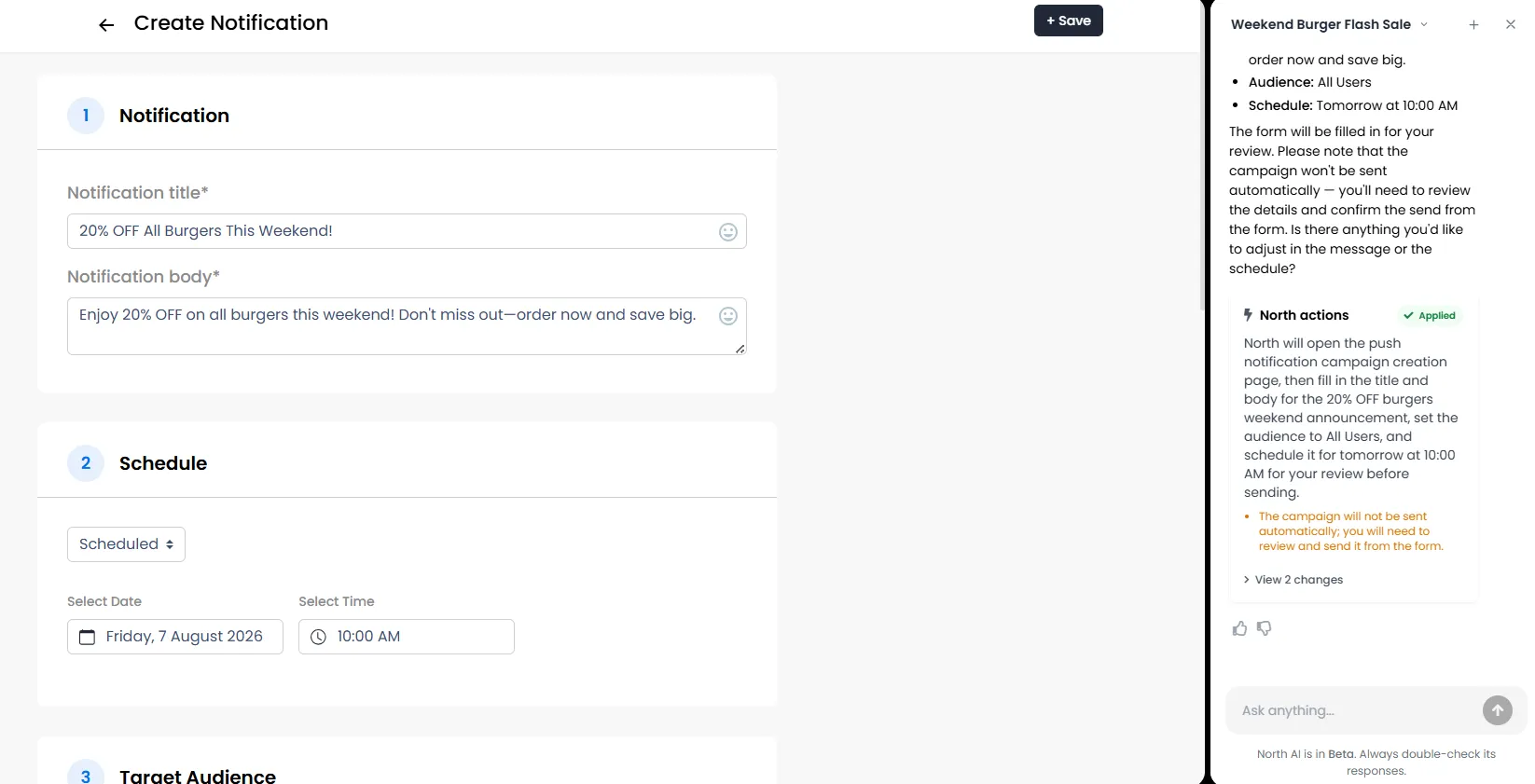The image size is (1535, 784).
Task: Open emoji picker for Notification body
Action: click(x=728, y=316)
